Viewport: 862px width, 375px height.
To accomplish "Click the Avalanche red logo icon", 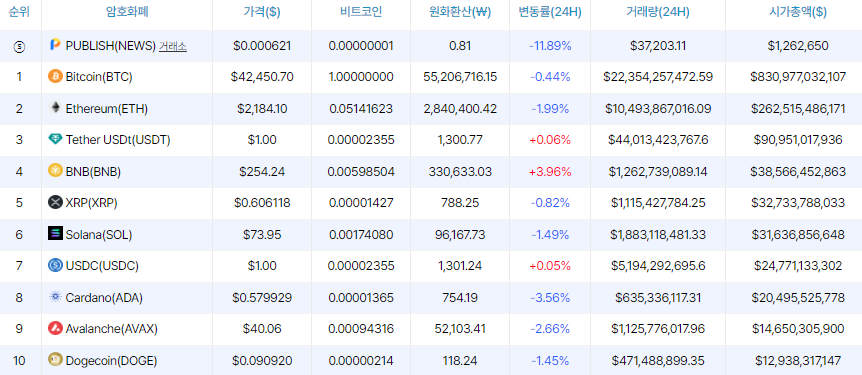I will (x=55, y=328).
